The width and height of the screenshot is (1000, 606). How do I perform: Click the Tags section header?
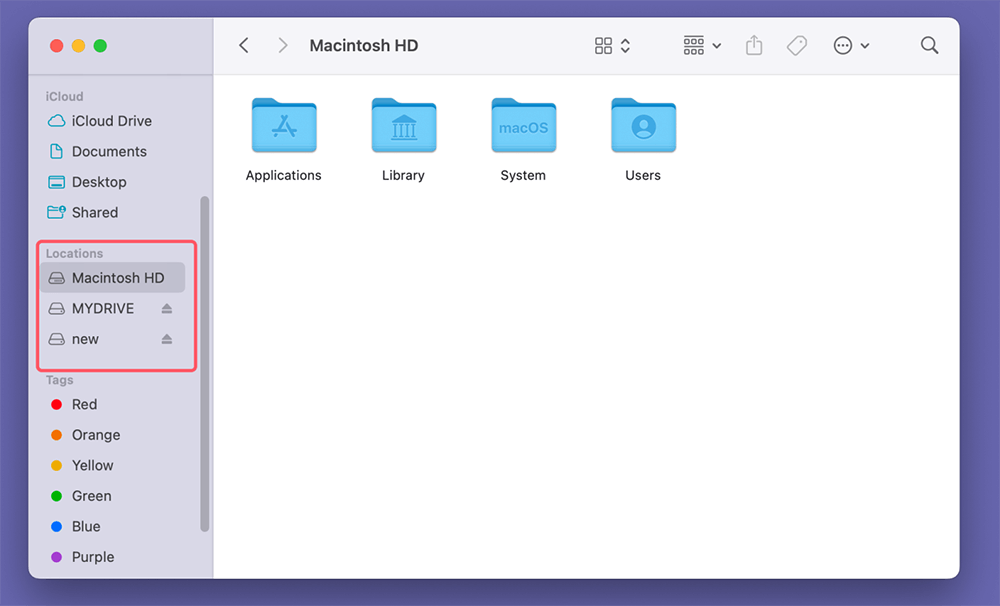59,380
